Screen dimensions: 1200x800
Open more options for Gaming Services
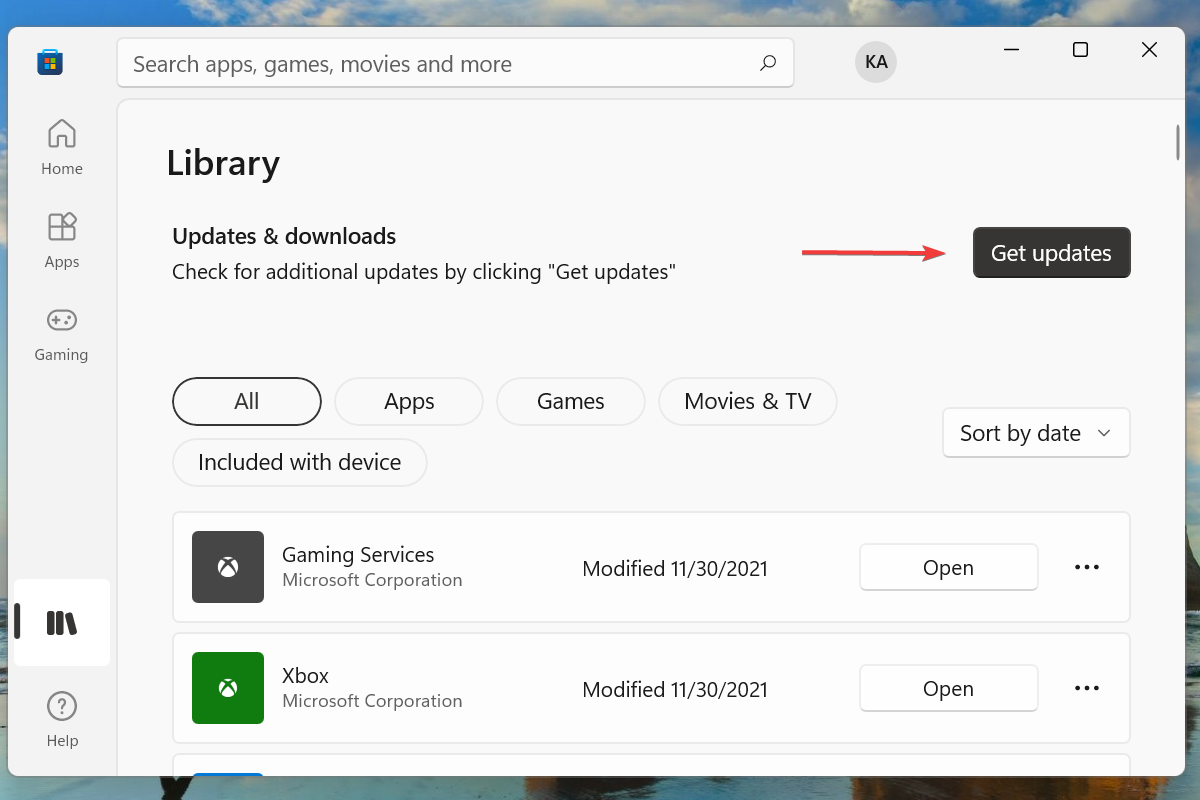point(1086,567)
